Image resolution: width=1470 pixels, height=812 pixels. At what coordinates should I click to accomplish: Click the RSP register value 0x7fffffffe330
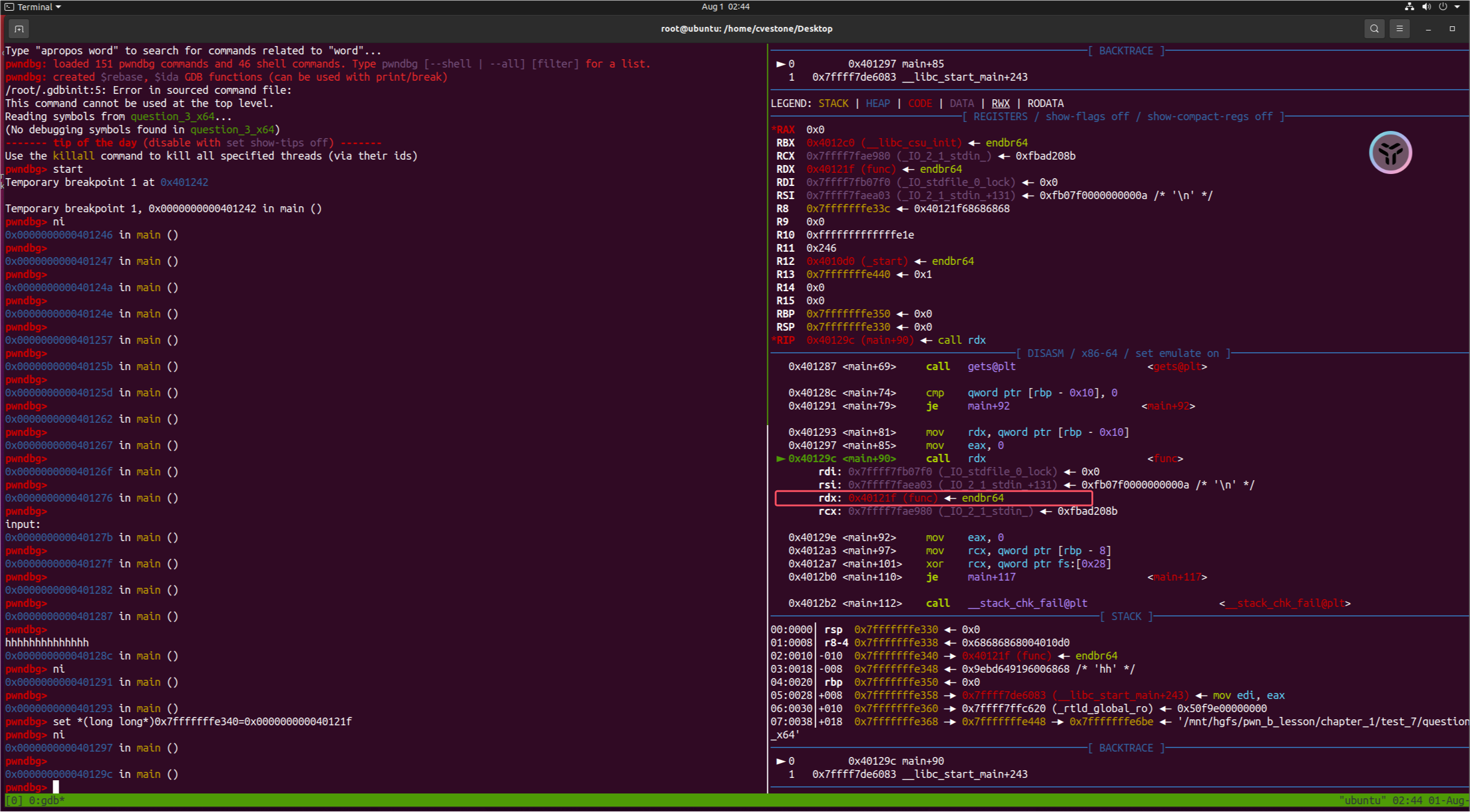(848, 327)
